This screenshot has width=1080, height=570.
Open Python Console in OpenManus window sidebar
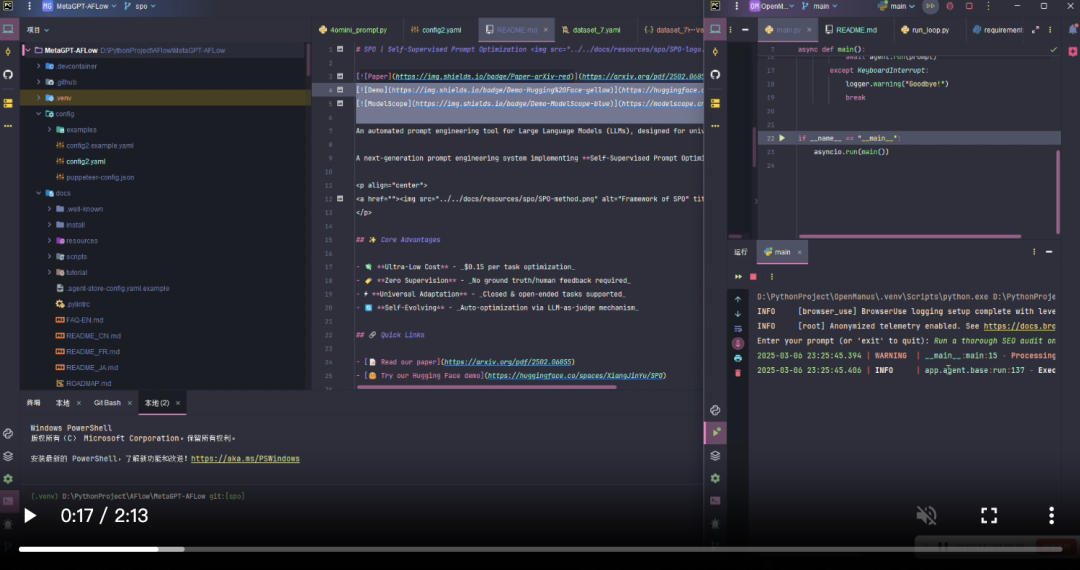pyautogui.click(x=715, y=410)
